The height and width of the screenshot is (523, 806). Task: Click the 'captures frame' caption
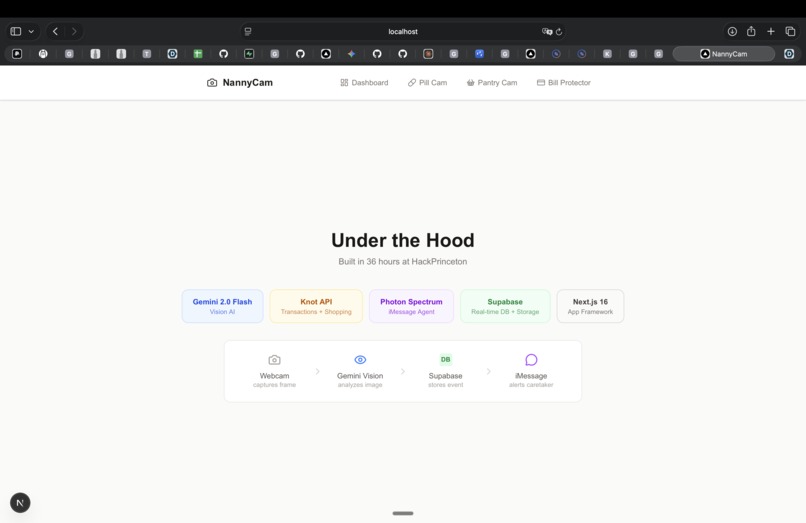(274, 385)
